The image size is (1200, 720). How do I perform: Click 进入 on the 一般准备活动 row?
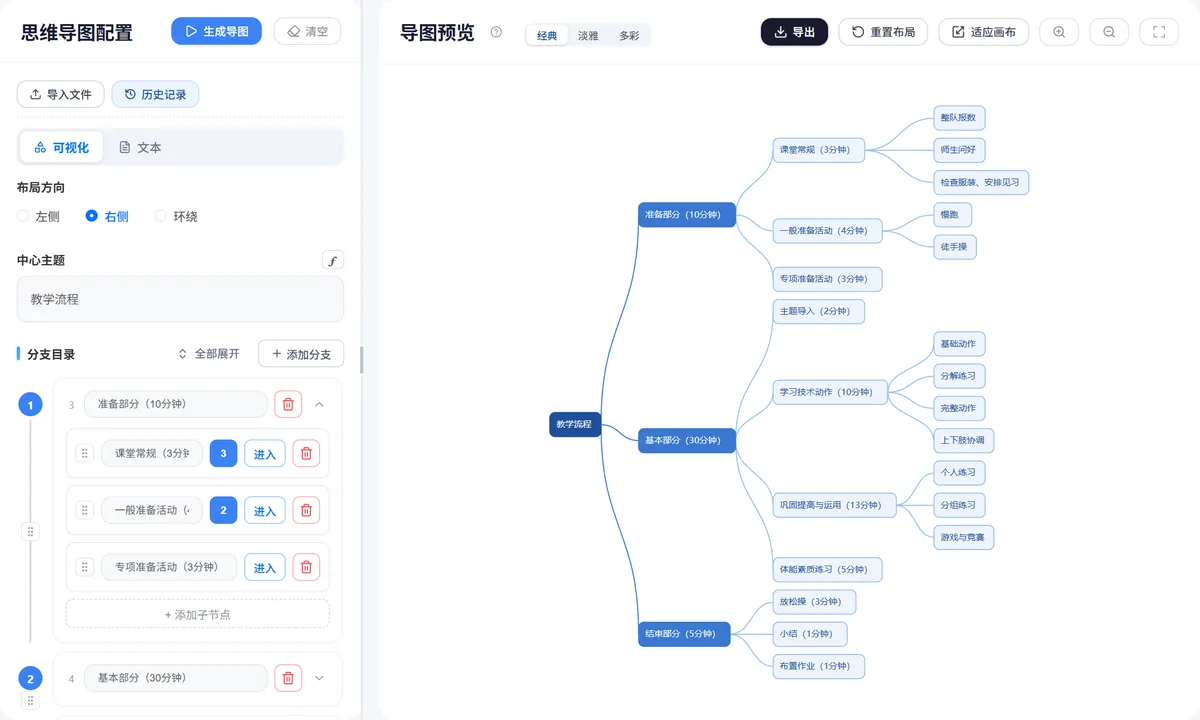click(265, 510)
